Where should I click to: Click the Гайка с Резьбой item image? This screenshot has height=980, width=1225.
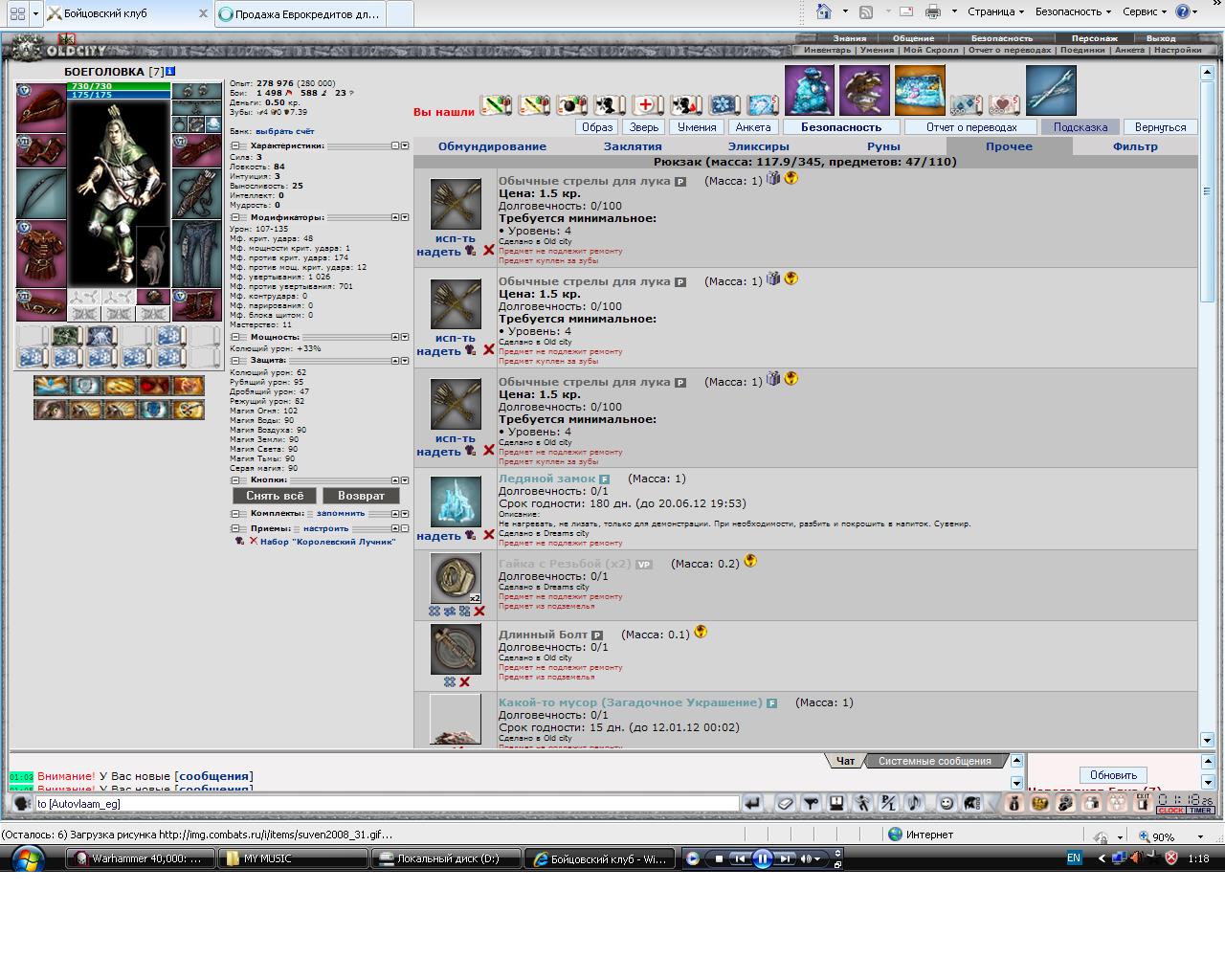pos(456,578)
